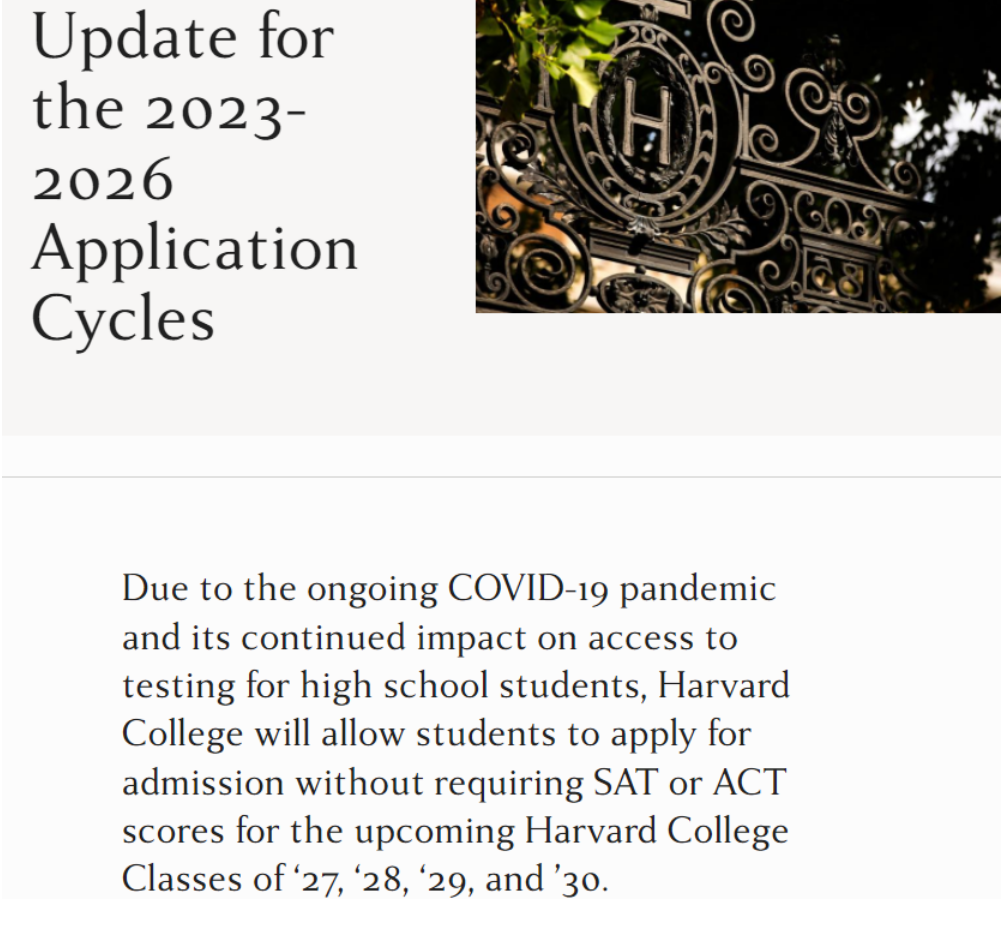The image size is (1005, 929).
Task: Click the word "ACT" in the text
Action: tap(749, 782)
